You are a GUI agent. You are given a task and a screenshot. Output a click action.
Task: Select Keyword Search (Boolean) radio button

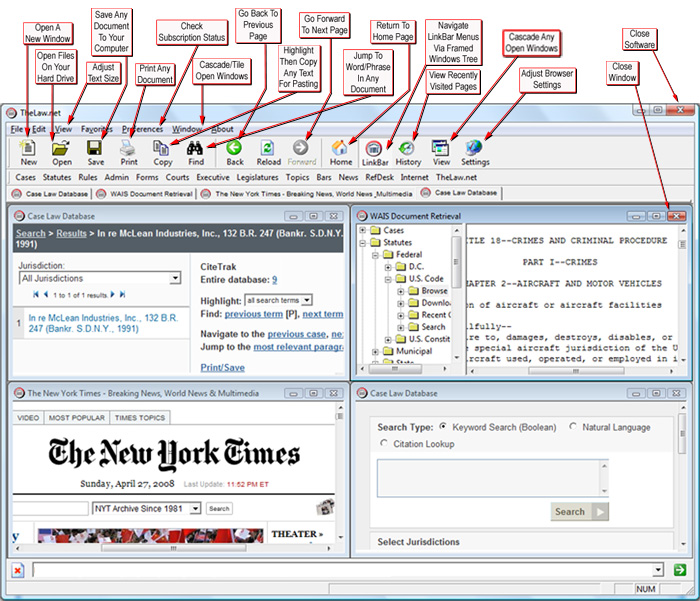coord(443,426)
